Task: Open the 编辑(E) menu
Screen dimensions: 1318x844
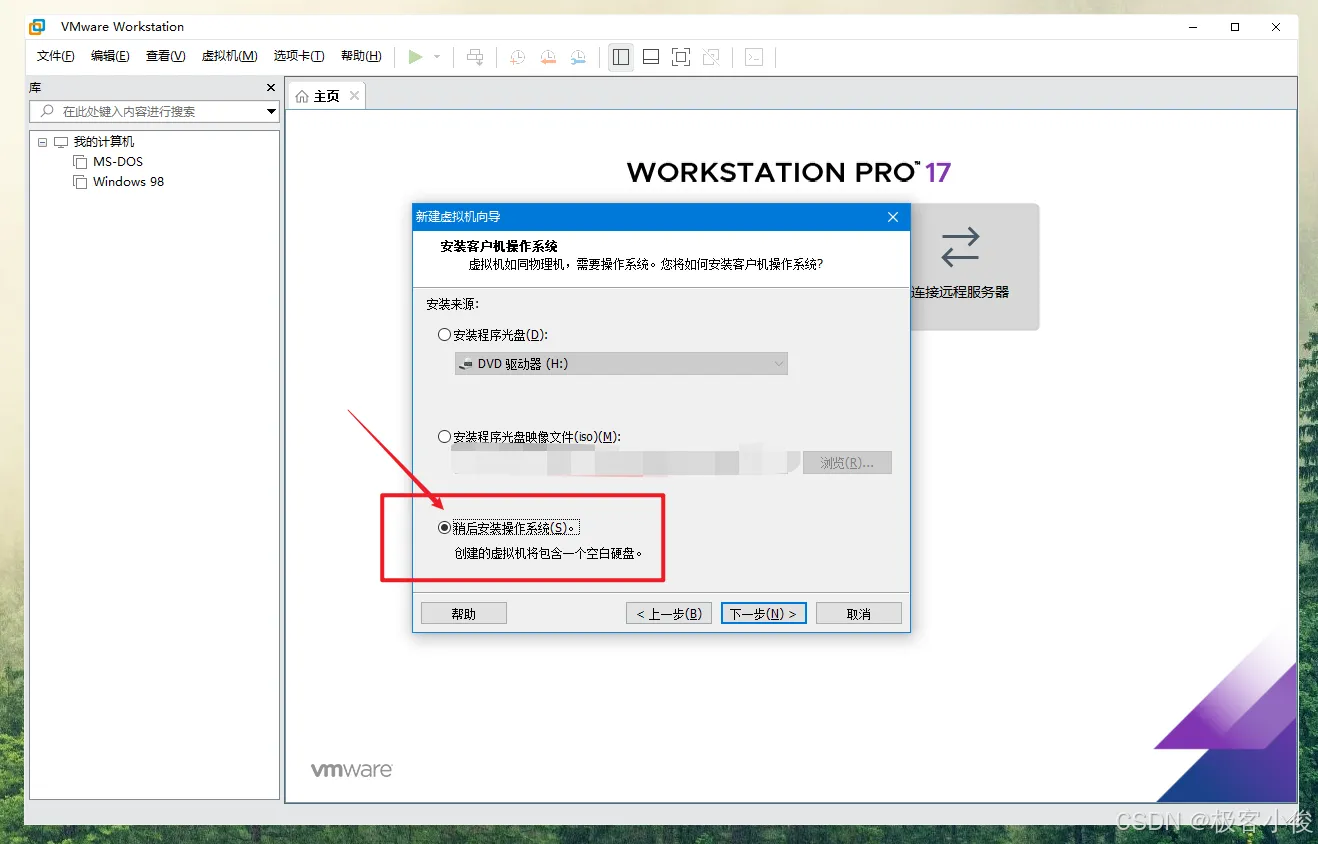Action: (110, 56)
